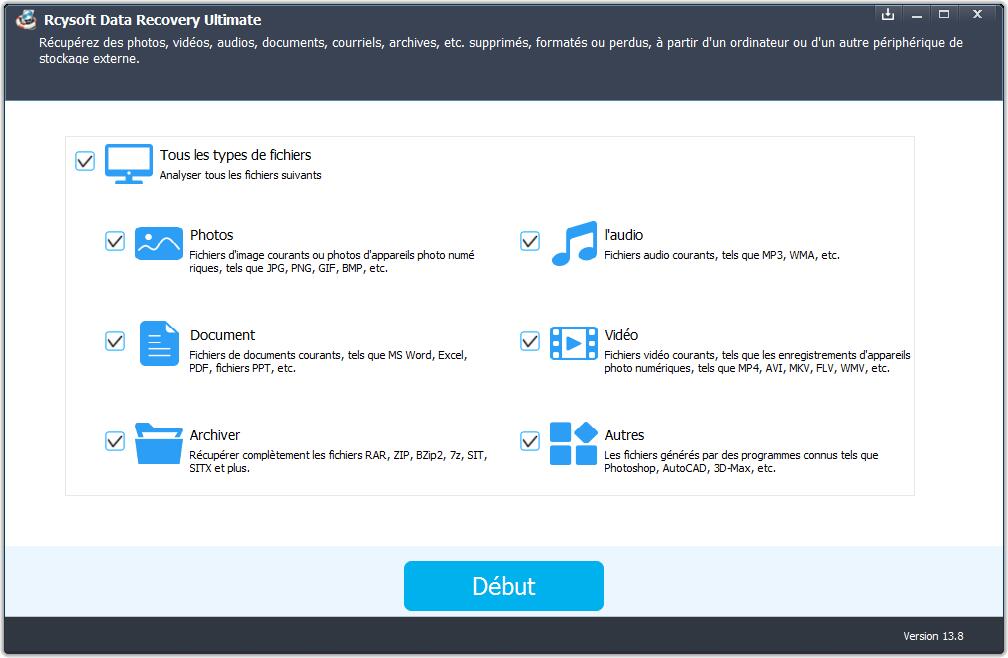The height and width of the screenshot is (658, 1008).
Task: Toggle the Photos checkbox
Action: point(115,241)
